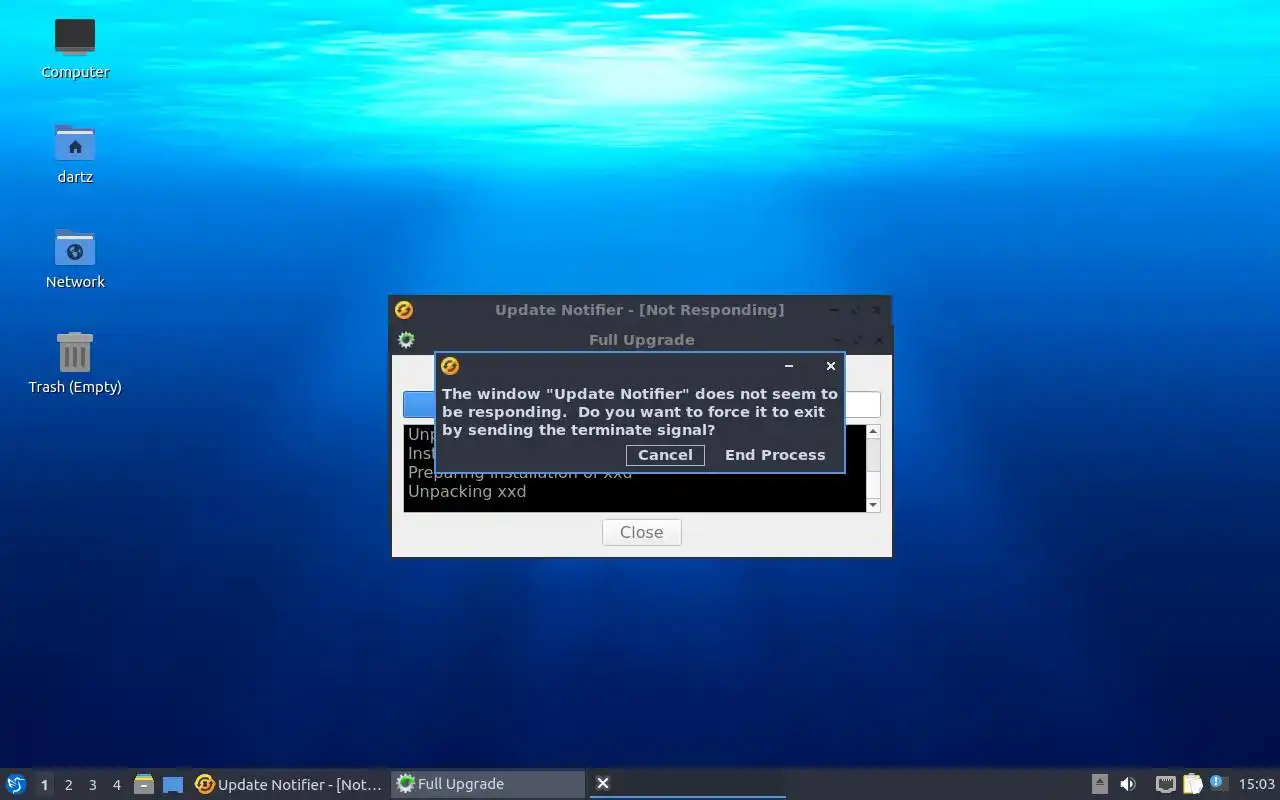Click the log scrollbar up arrow
1280x800 pixels.
(873, 432)
